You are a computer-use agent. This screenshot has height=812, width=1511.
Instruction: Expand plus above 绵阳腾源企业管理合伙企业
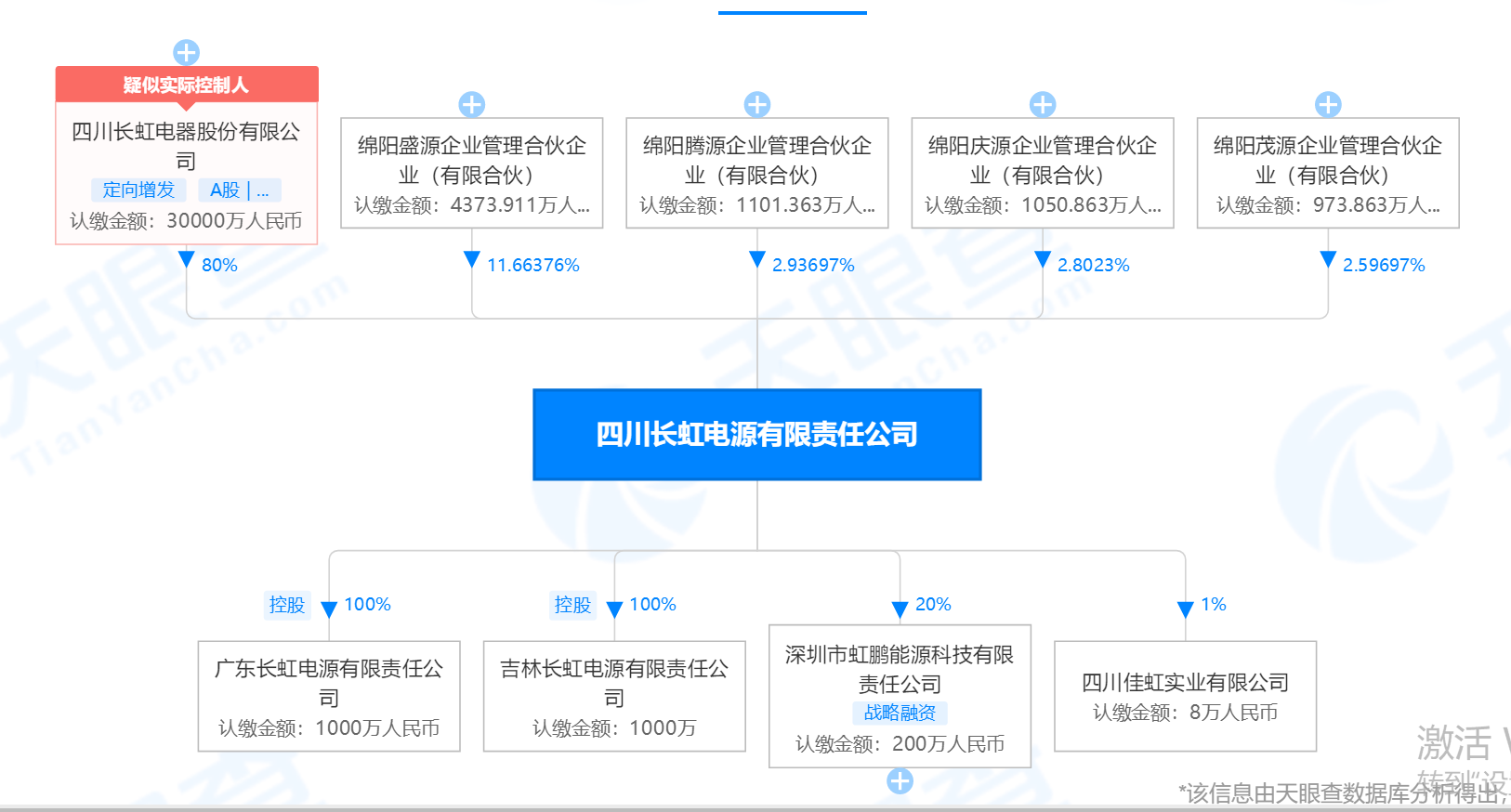(x=757, y=104)
